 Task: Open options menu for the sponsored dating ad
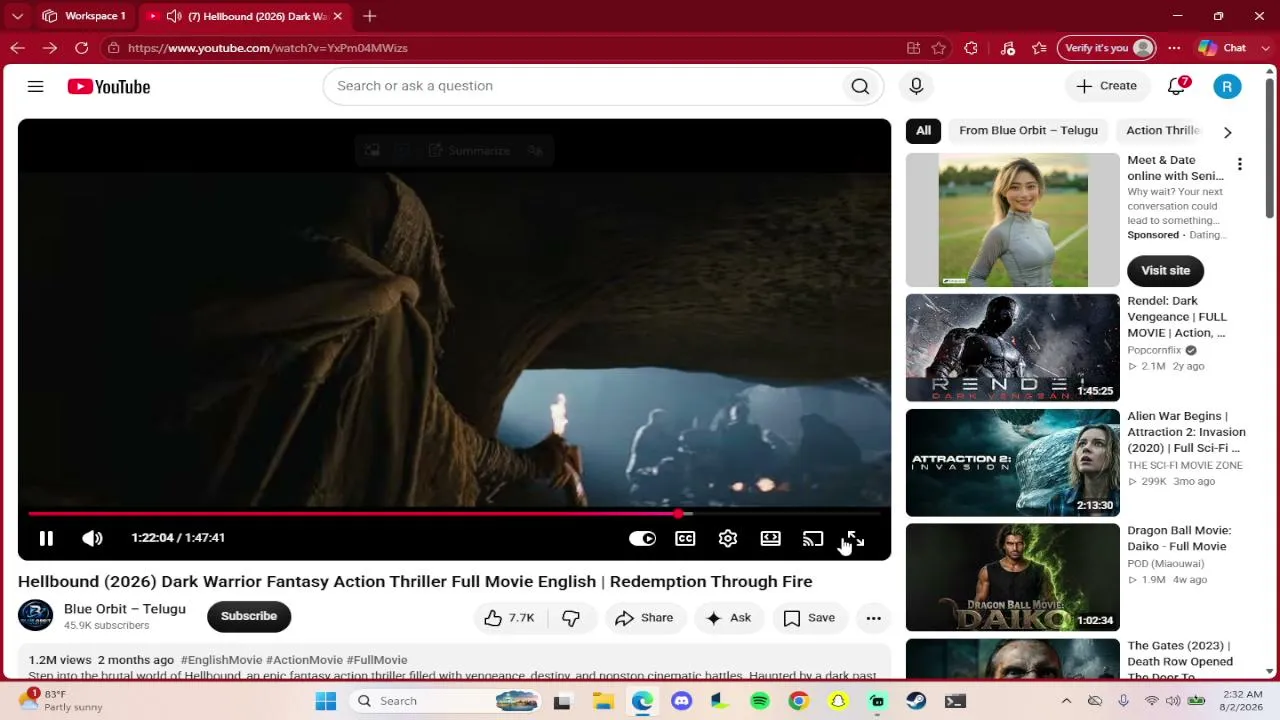tap(1239, 164)
